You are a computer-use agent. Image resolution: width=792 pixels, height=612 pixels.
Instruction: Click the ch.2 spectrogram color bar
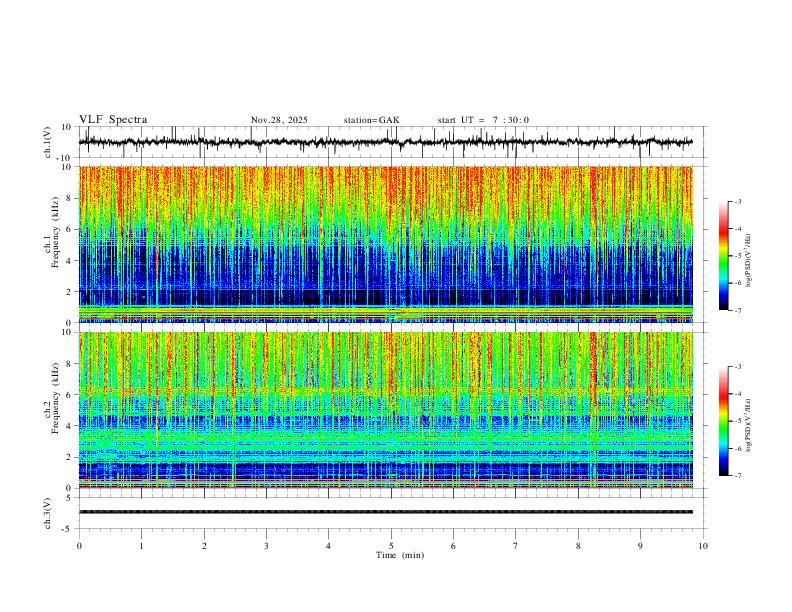click(724, 421)
